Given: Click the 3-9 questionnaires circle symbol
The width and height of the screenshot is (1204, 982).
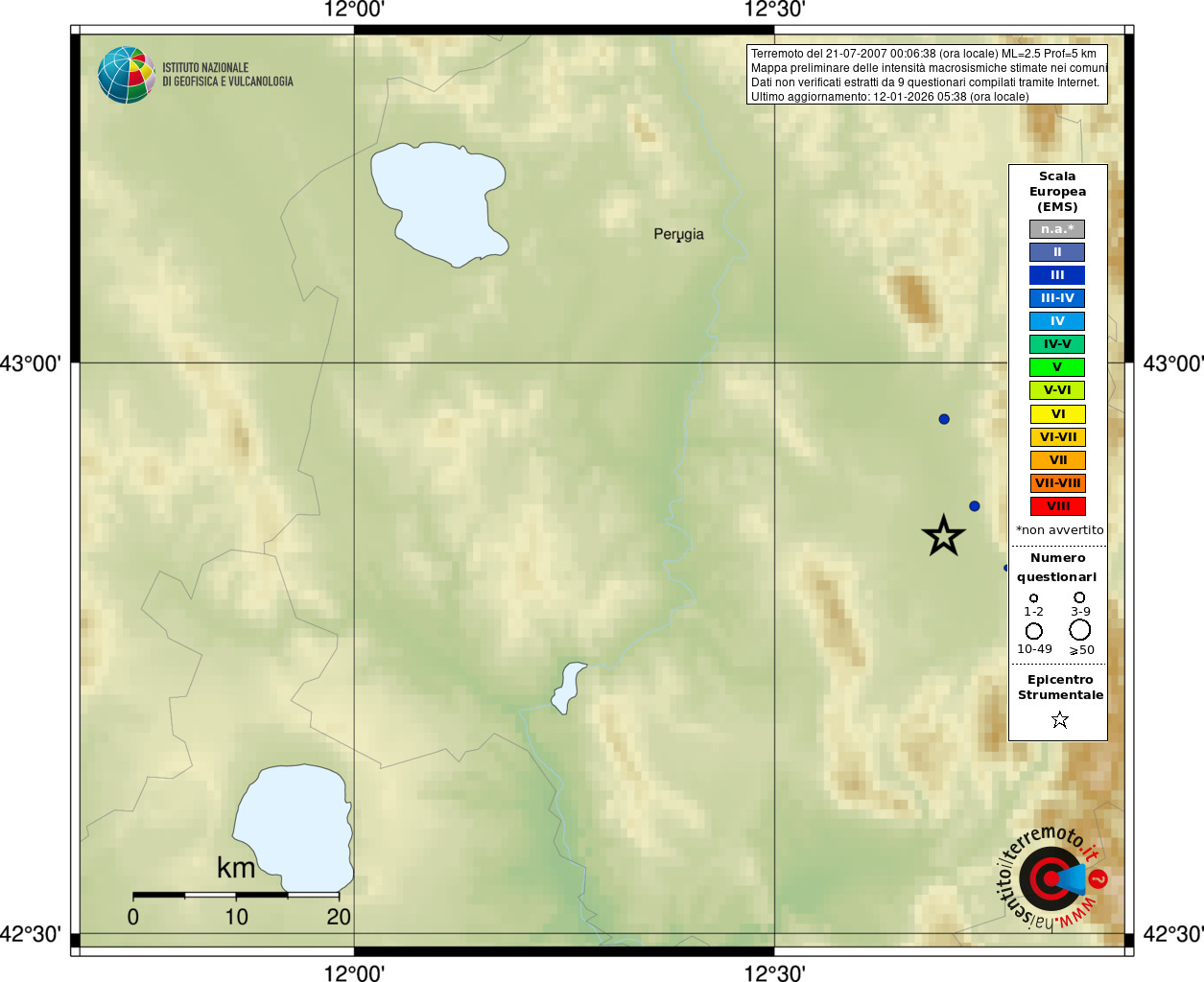Looking at the screenshot, I should pos(1079,597).
